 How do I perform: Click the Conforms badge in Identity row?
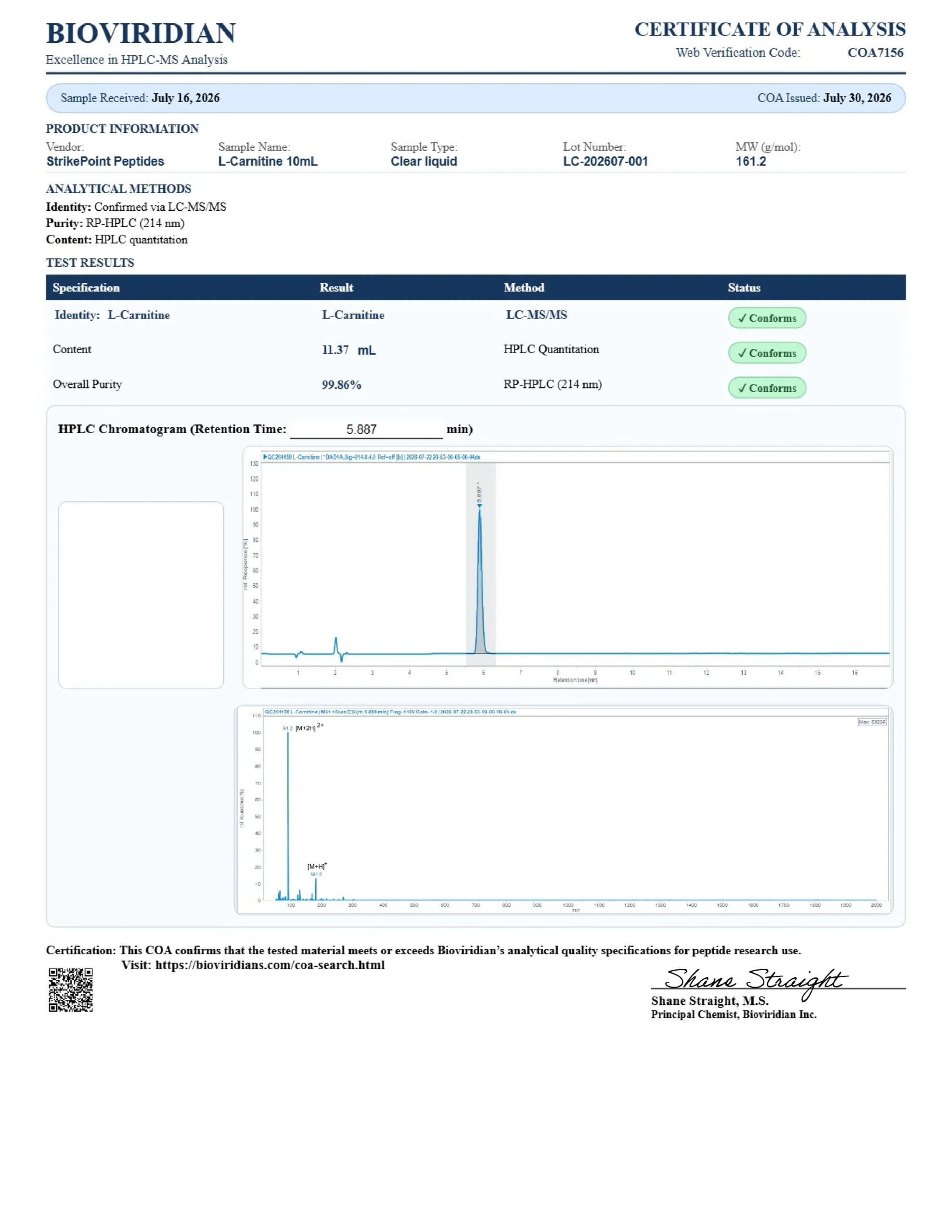coord(767,318)
